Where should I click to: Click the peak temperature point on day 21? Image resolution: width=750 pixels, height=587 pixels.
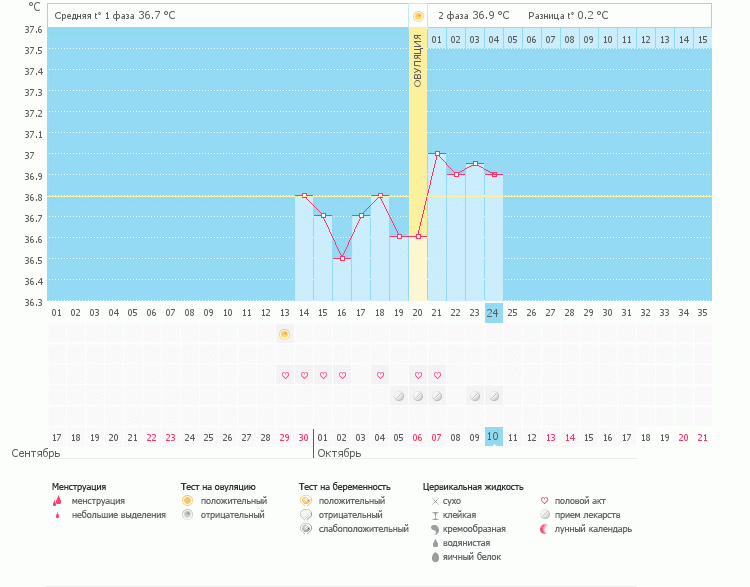pos(437,154)
